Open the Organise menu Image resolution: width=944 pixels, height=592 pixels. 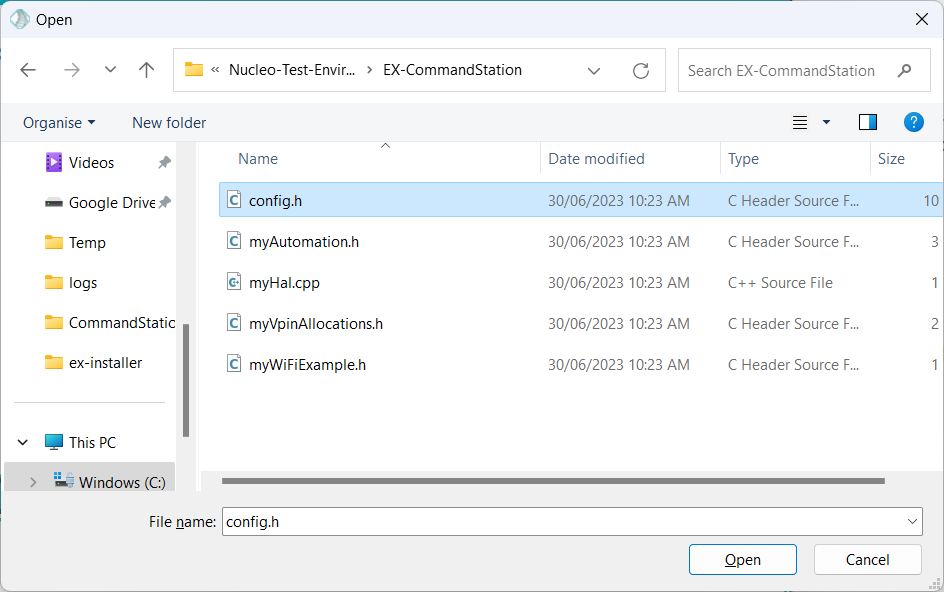59,123
